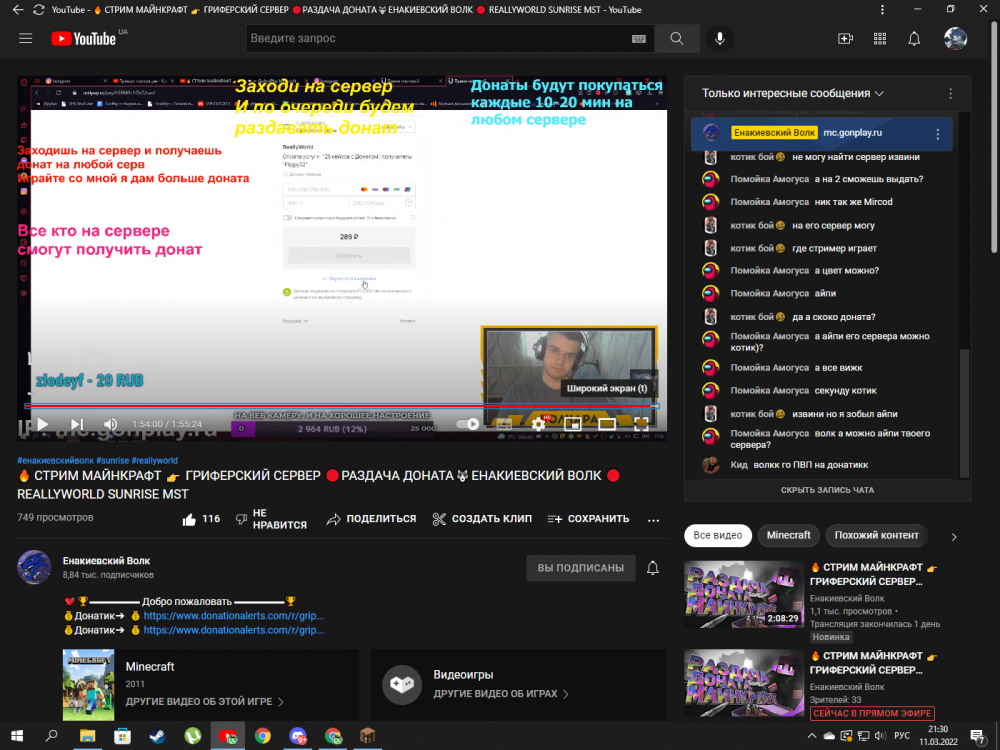This screenshot has height=750, width=1000.
Task: Click 'СКРЫТЬ ЗАПИСЬ ЧАТА' button
Action: coord(827,490)
